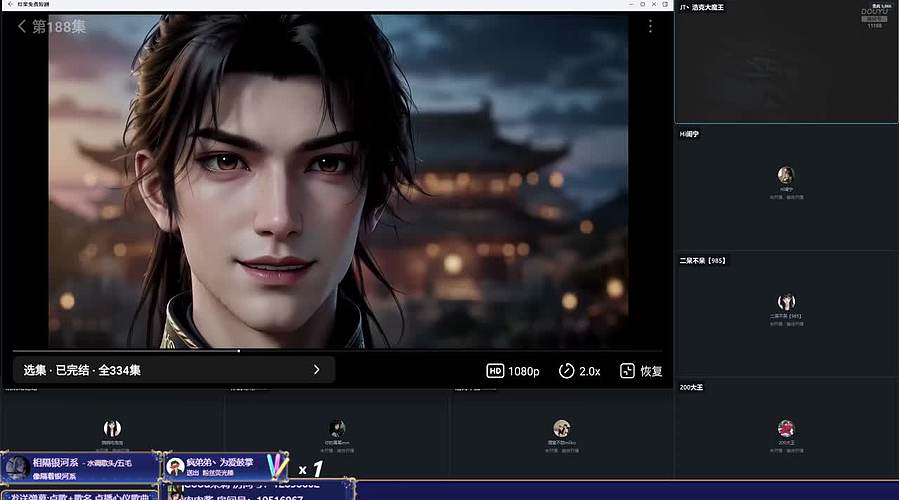Change the 2.0x playback speed
The image size is (899, 500).
point(589,372)
